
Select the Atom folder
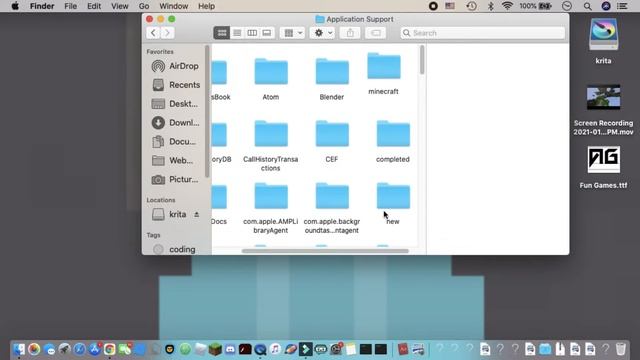coord(271,71)
